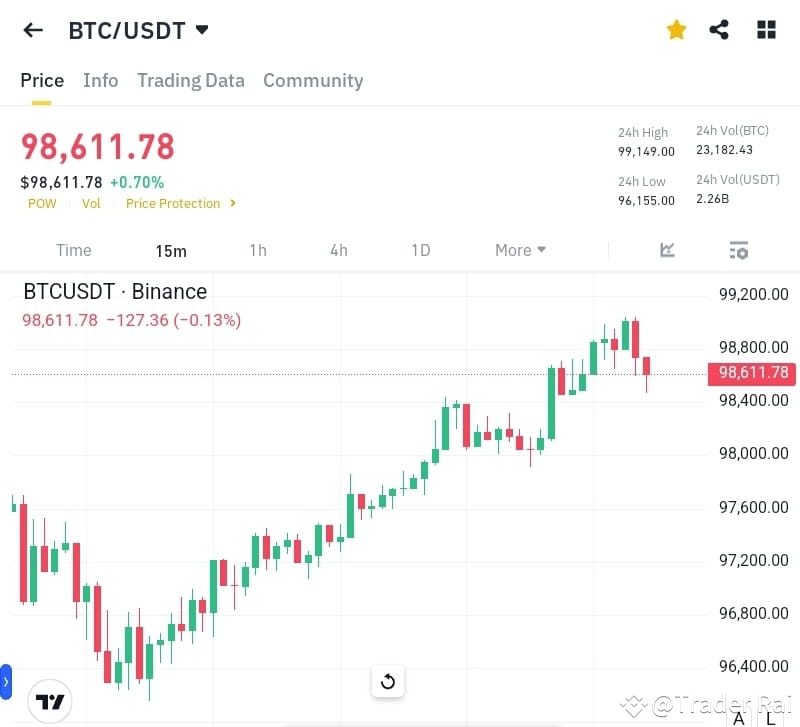Open the apps grid icon
Viewport: 800px width, 727px height.
click(x=766, y=29)
